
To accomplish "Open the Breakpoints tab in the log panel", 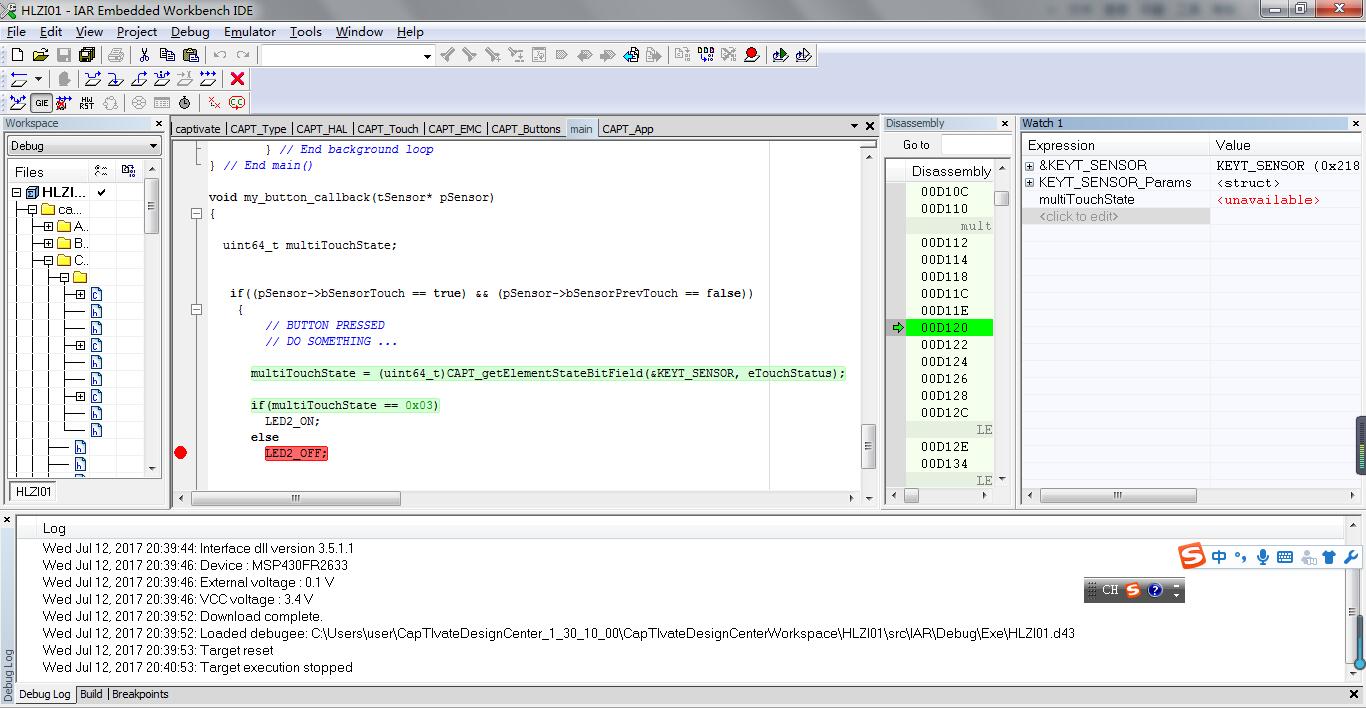I will coord(140,694).
